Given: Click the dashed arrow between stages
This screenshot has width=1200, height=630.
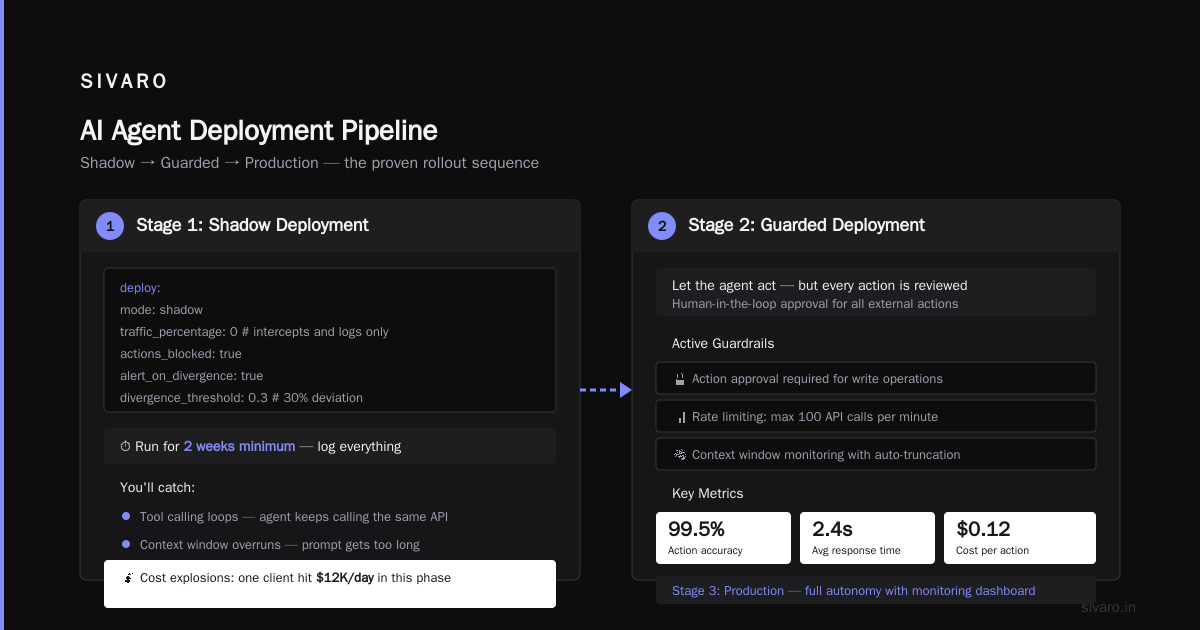Looking at the screenshot, I should click(x=606, y=390).
